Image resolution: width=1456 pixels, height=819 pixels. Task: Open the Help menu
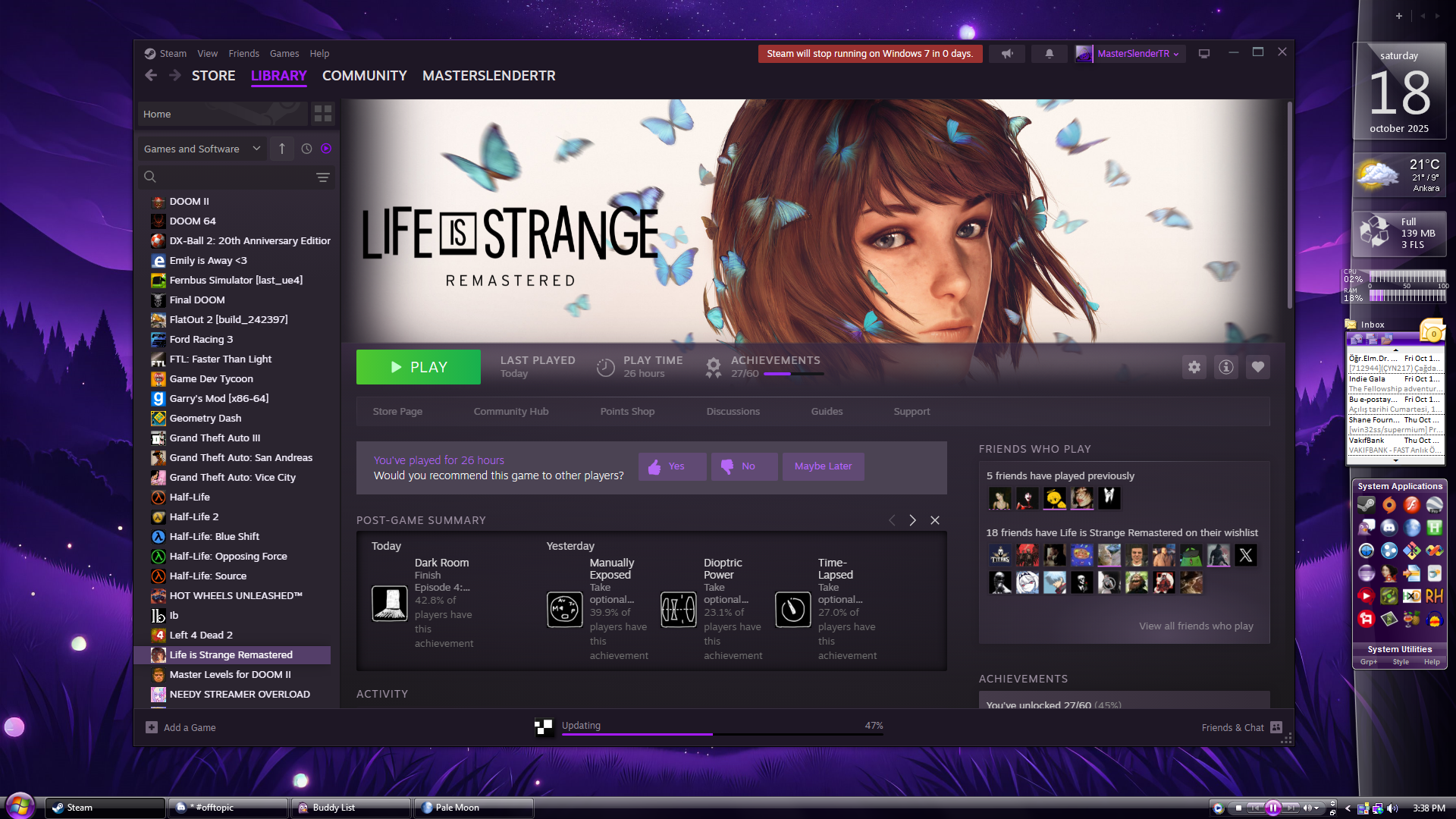pos(319,54)
